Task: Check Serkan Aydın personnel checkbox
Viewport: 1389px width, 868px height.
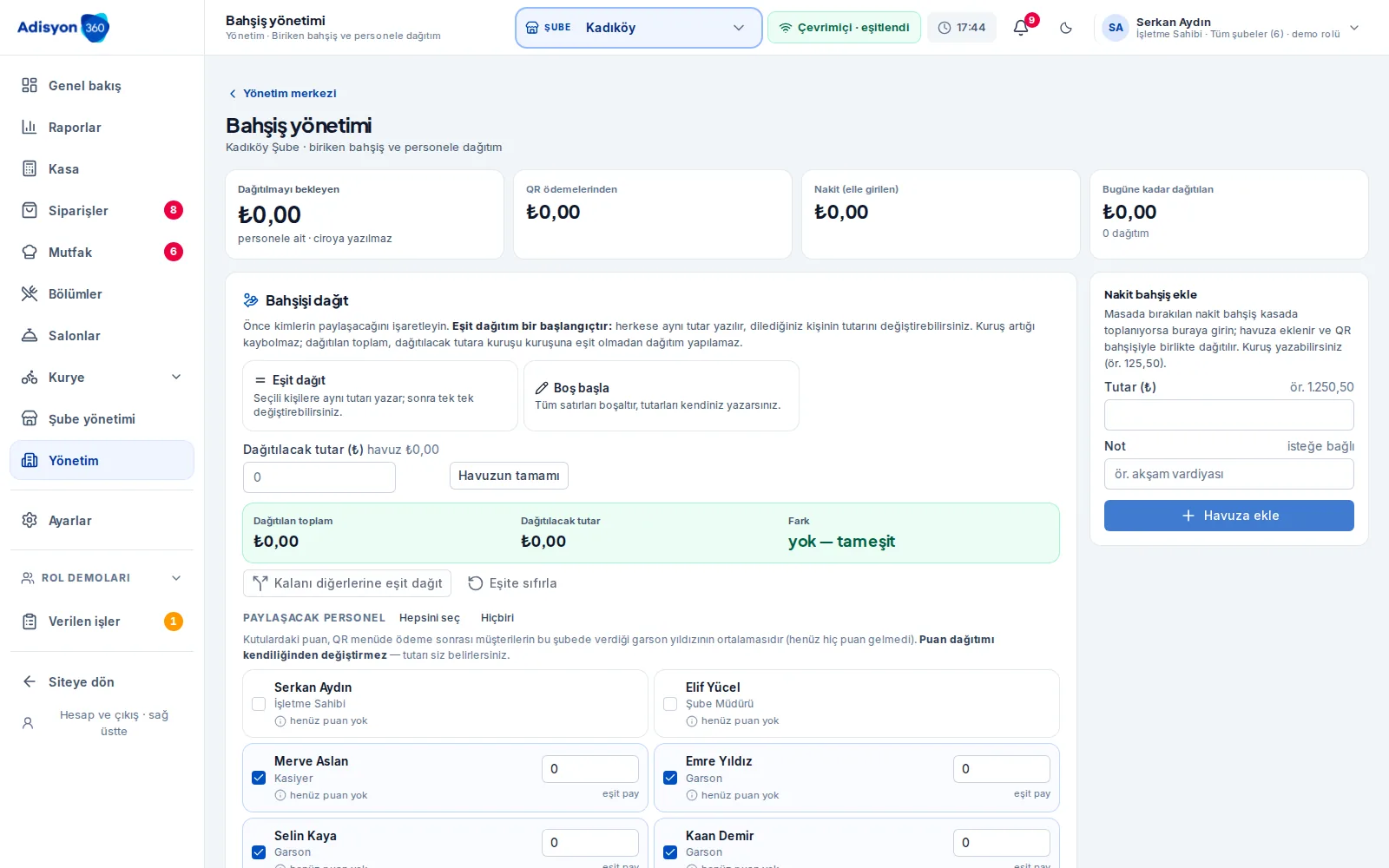Action: [x=259, y=704]
